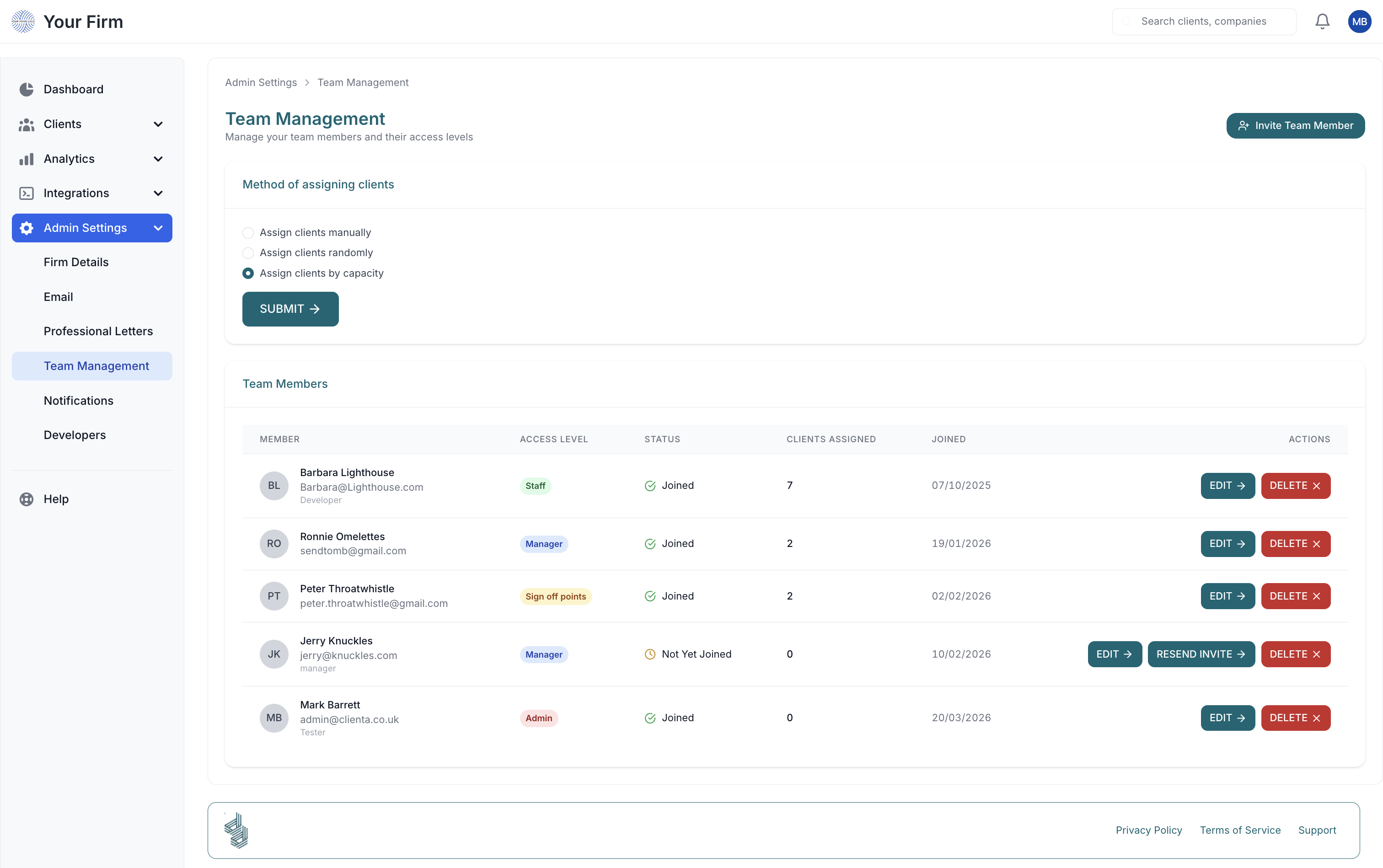Click the Integrations terminal icon
Screen dimensions: 1383x868
pyautogui.click(x=27, y=193)
